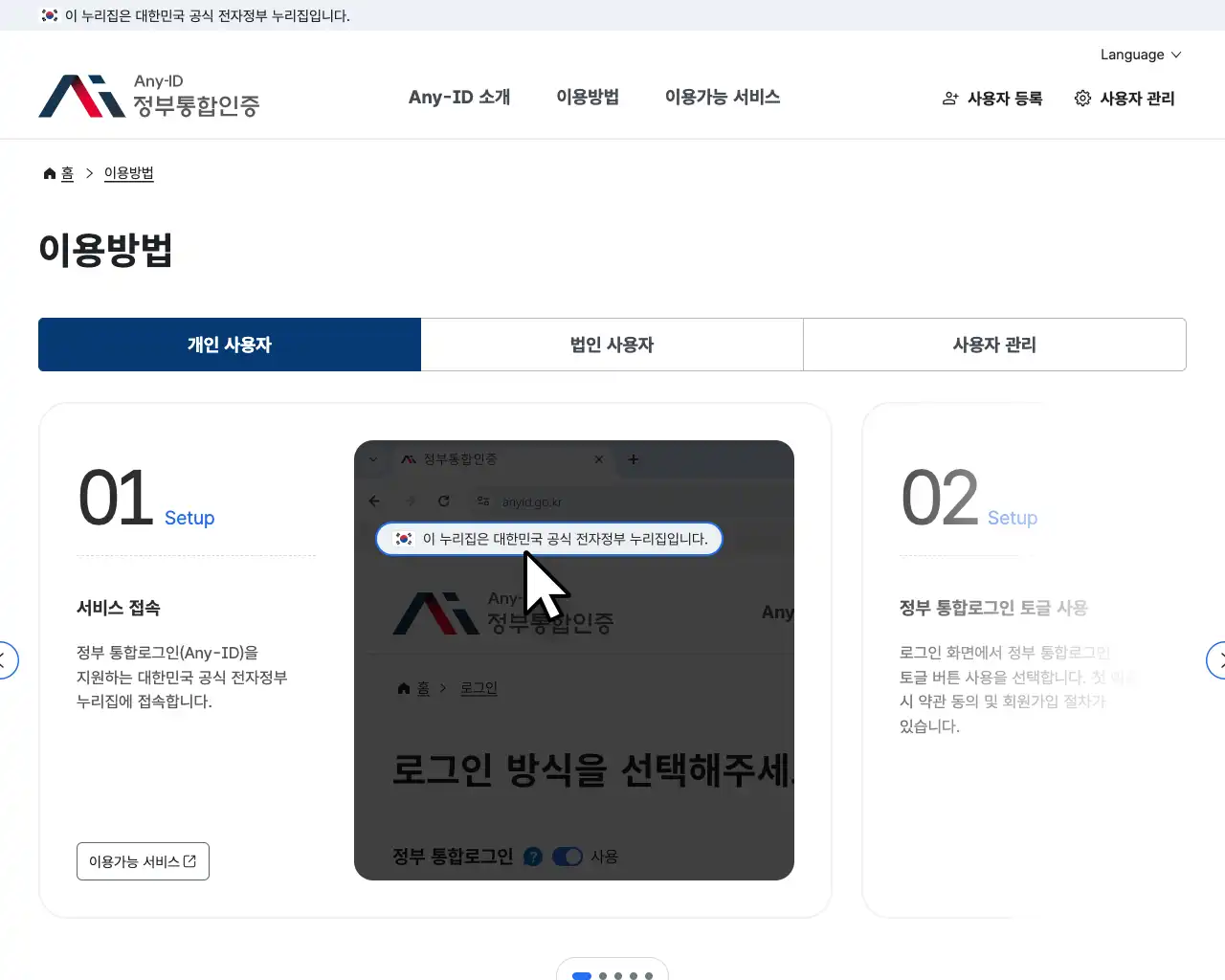Click the 사용자 등록 person-plus icon
The width and height of the screenshot is (1225, 980).
tap(950, 99)
